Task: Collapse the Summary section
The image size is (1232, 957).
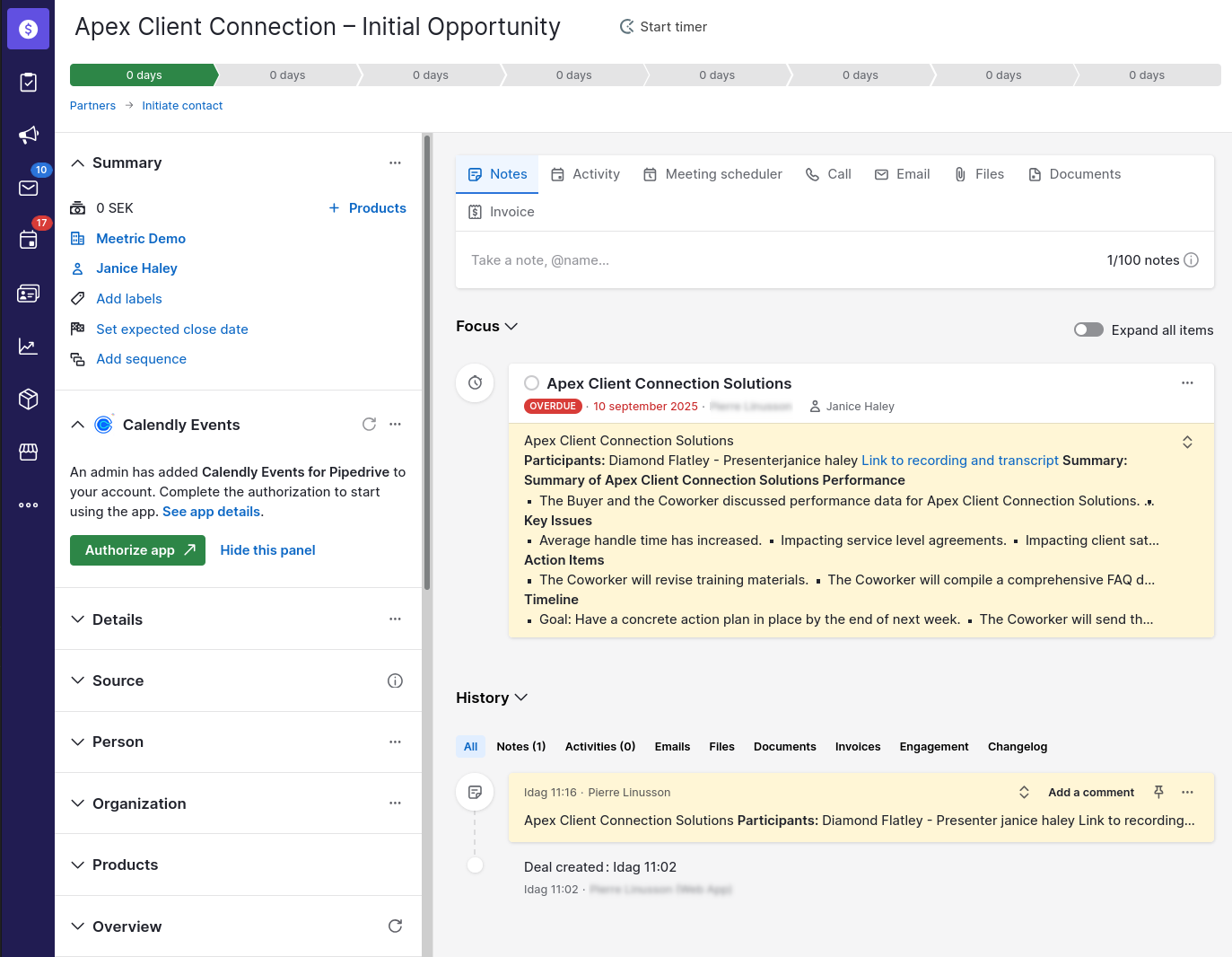Action: click(78, 162)
